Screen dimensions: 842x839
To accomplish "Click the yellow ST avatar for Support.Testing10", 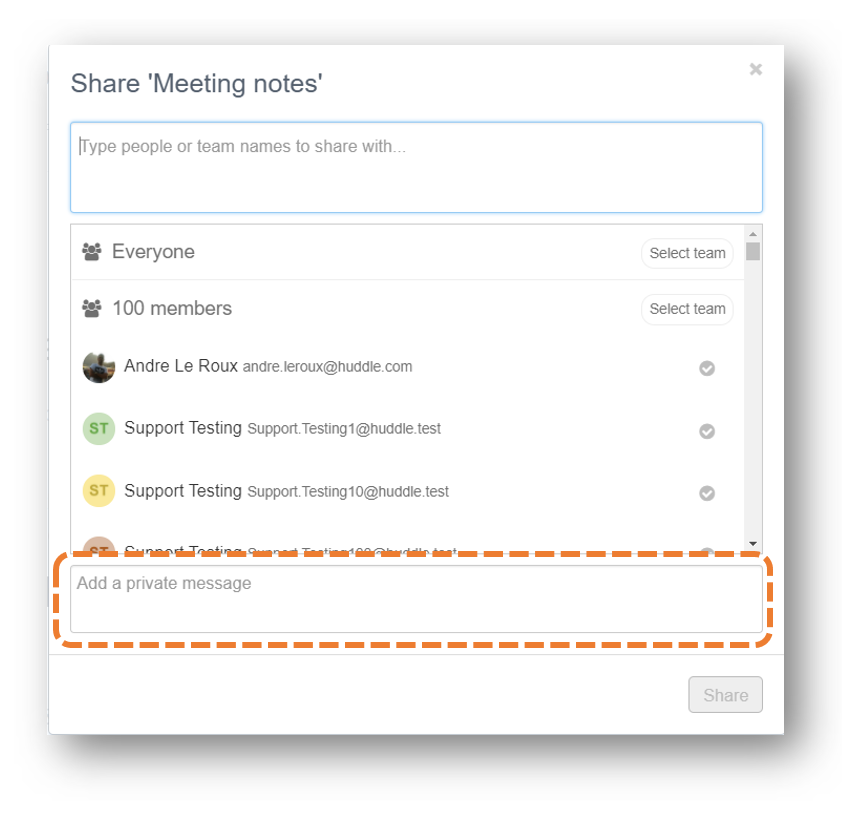I will 99,490.
